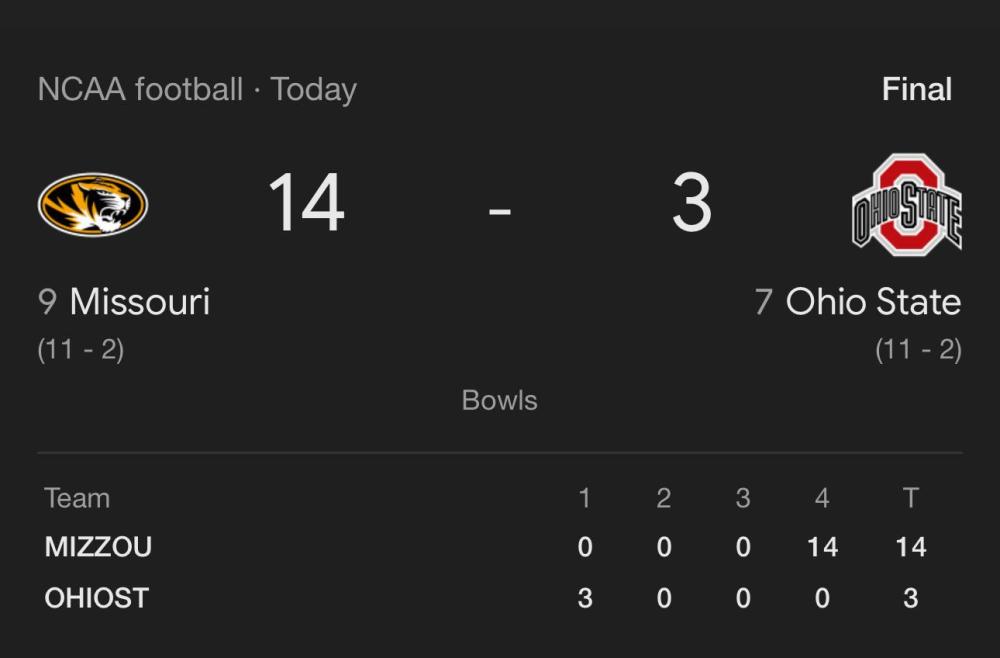Click the NCAA football header text
The height and width of the screenshot is (658, 1000).
tap(140, 89)
